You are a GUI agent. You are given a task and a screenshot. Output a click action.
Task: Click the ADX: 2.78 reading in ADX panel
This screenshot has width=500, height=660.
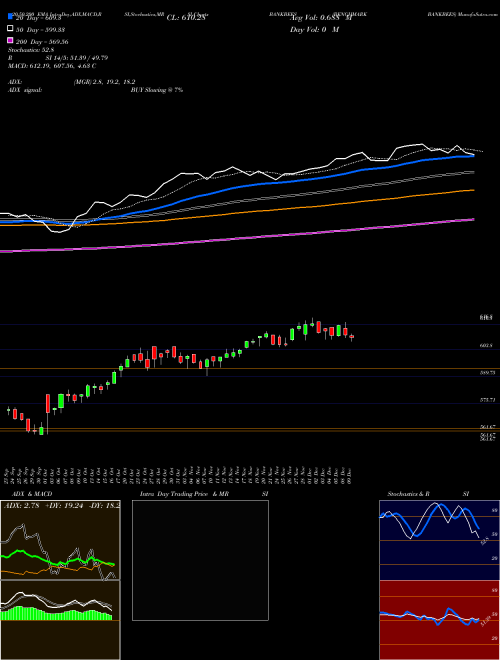pyautogui.click(x=21, y=506)
